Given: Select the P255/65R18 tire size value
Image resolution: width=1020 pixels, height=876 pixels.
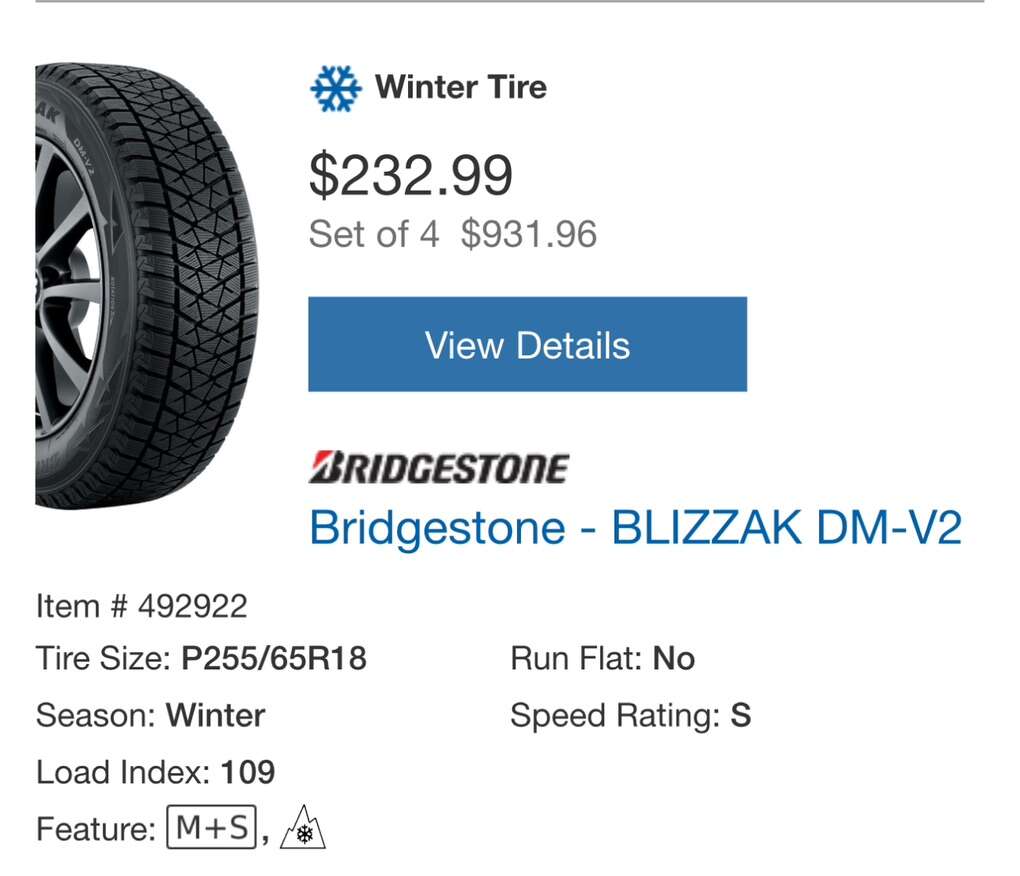Looking at the screenshot, I should click(x=274, y=659).
